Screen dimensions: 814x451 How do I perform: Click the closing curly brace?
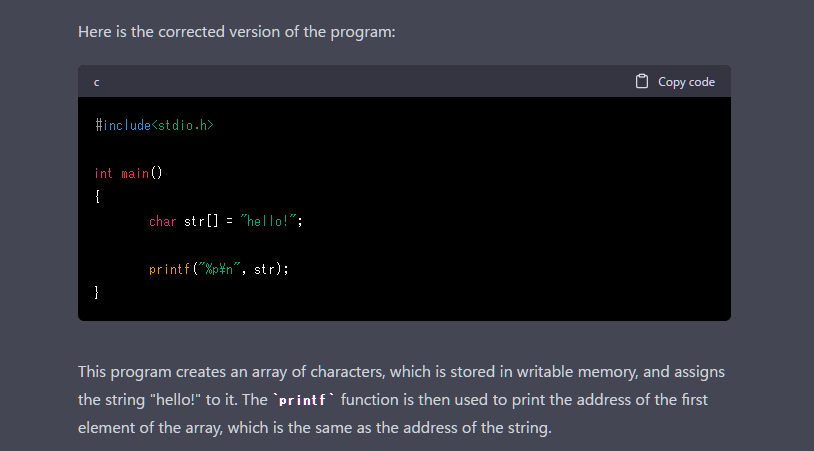(97, 293)
